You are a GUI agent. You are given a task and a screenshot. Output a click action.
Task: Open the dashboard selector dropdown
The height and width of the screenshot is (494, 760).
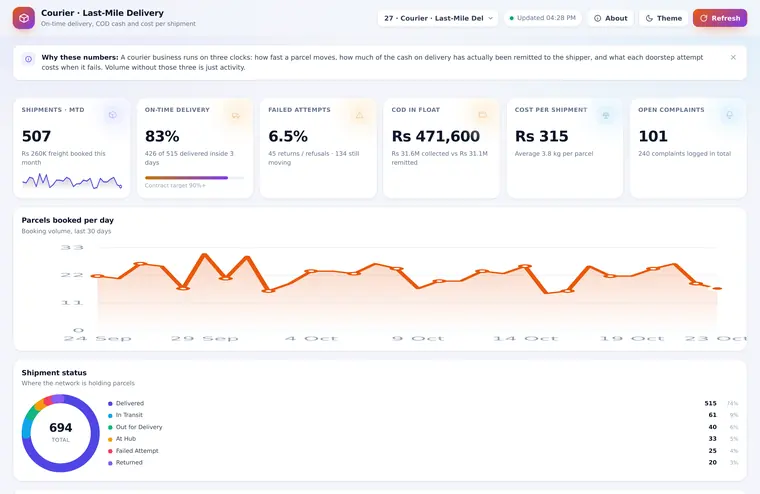point(438,18)
